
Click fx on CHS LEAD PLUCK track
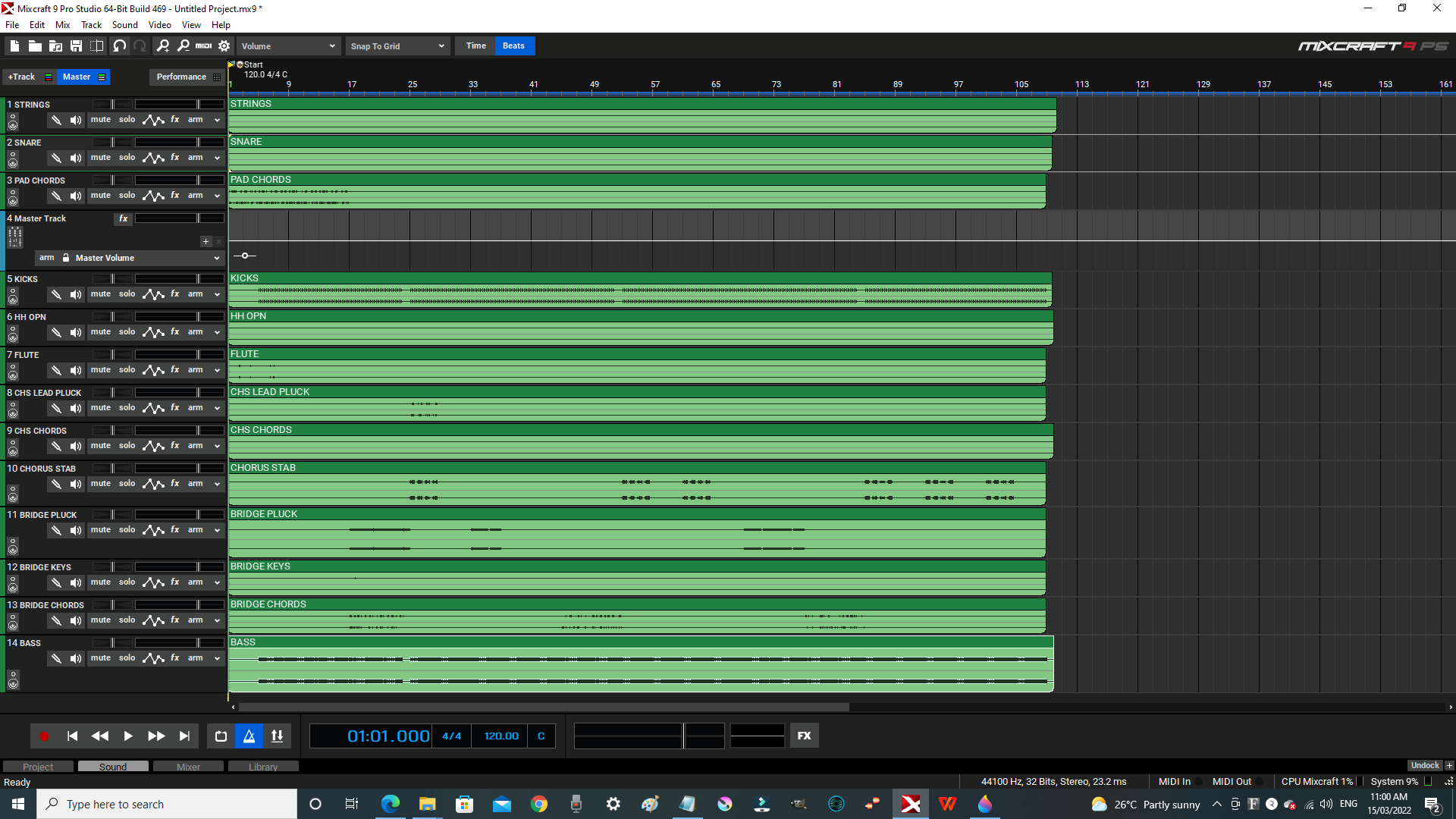[x=175, y=408]
